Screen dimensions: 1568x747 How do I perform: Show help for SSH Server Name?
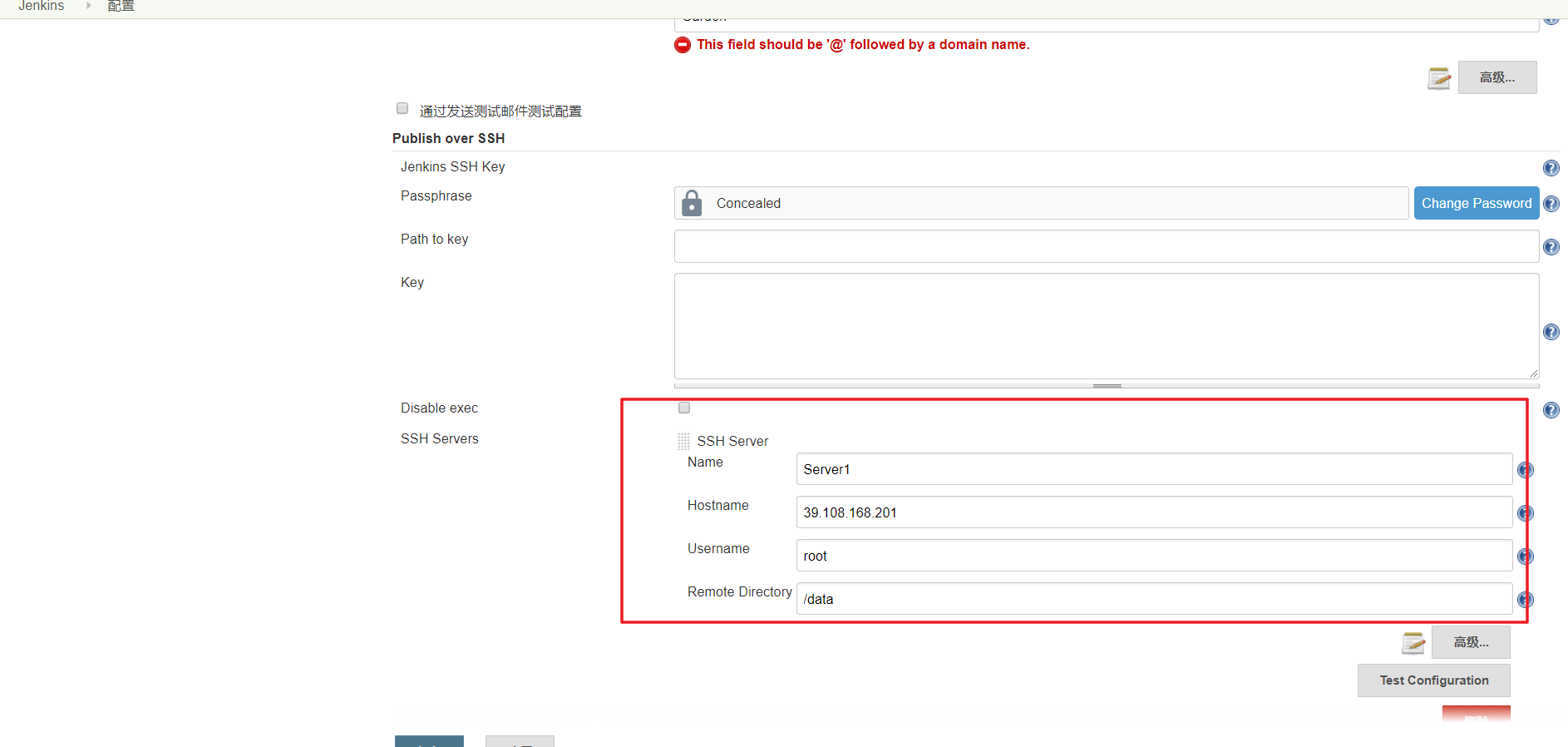(x=1525, y=470)
